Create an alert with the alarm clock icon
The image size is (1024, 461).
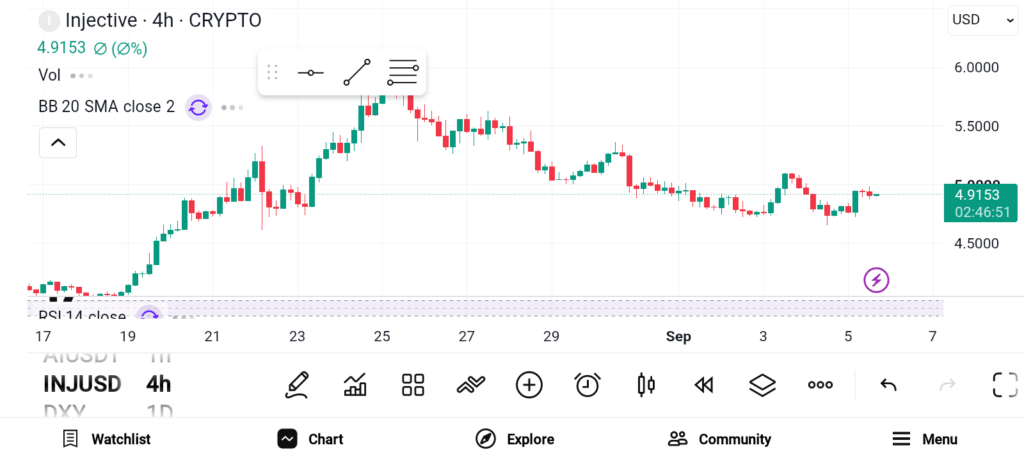click(588, 385)
